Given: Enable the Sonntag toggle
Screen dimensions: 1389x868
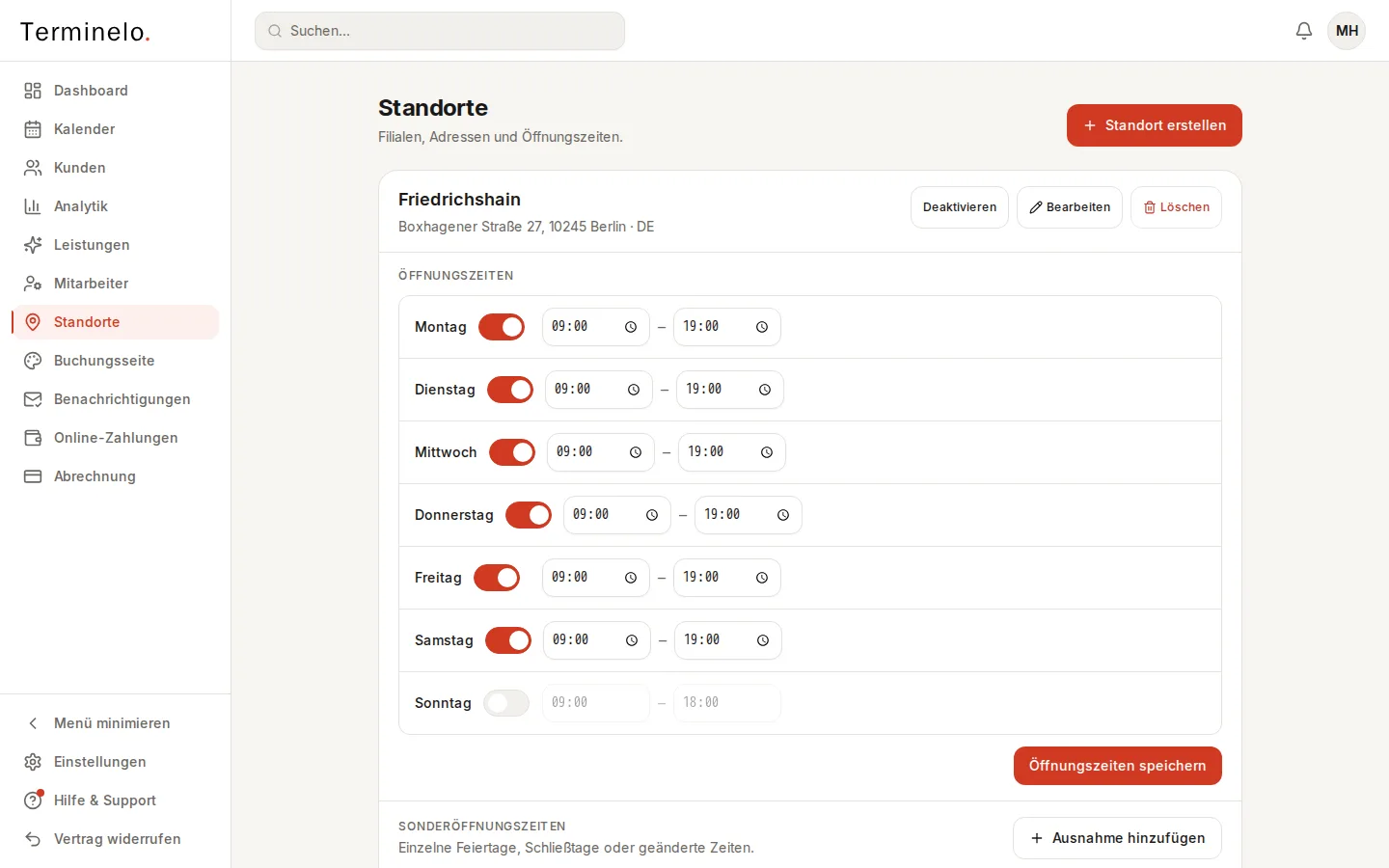Looking at the screenshot, I should pyautogui.click(x=506, y=703).
